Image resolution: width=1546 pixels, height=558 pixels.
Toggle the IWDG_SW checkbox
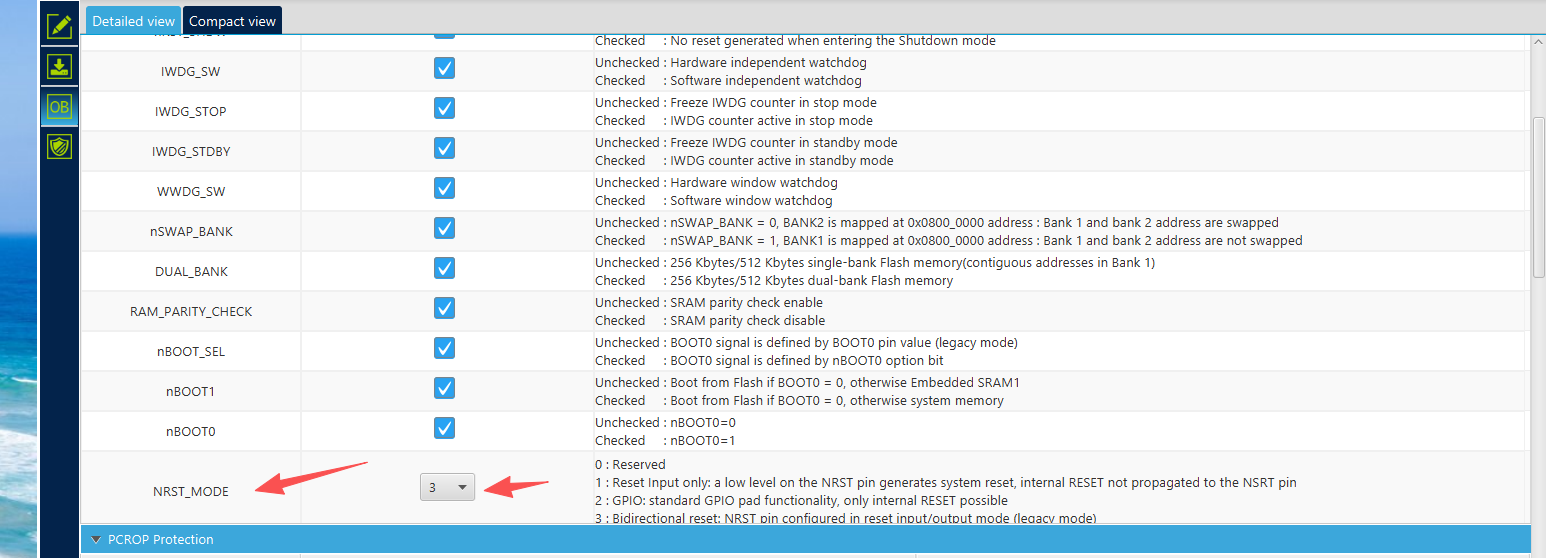tap(445, 68)
